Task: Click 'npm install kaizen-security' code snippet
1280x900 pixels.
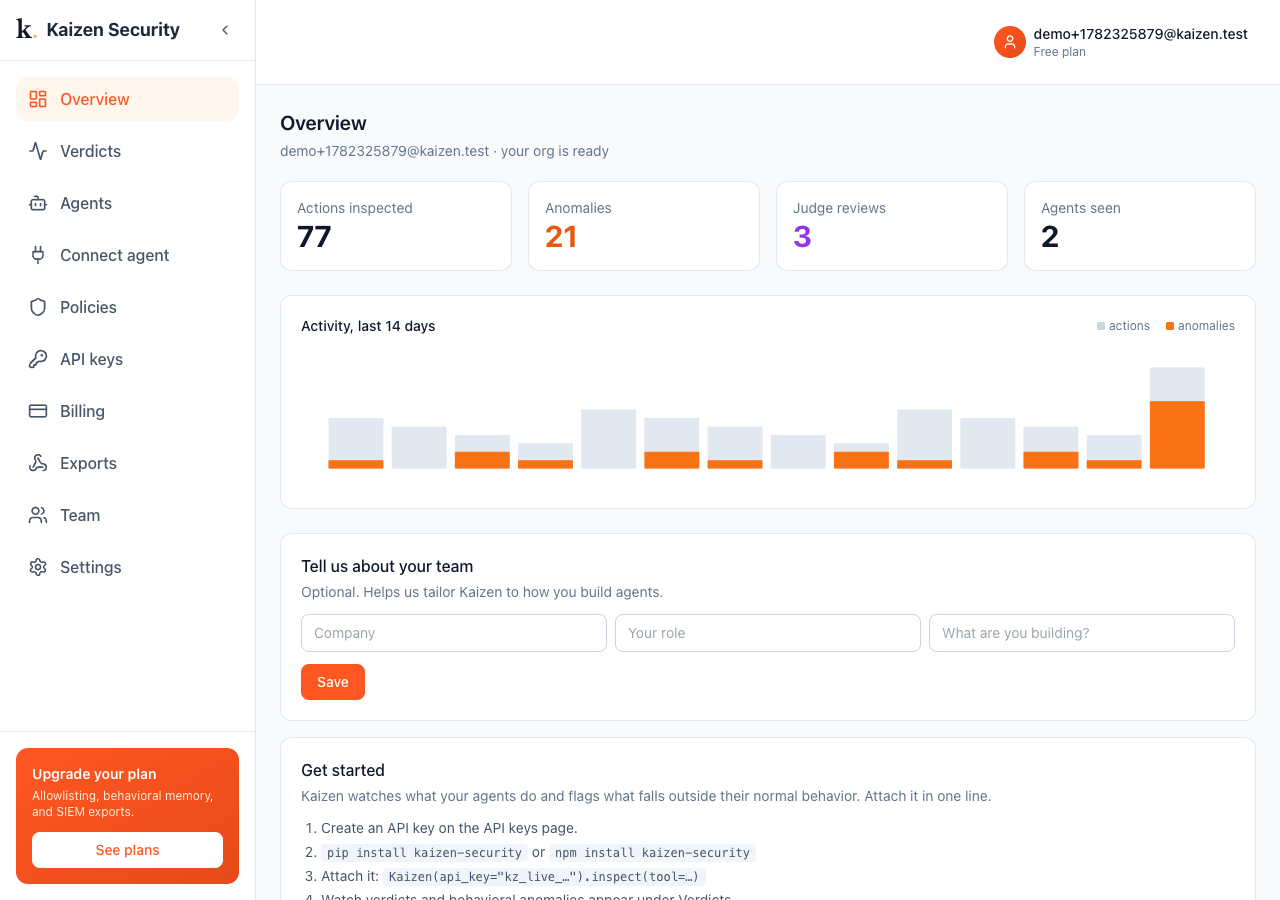Action: [x=652, y=853]
